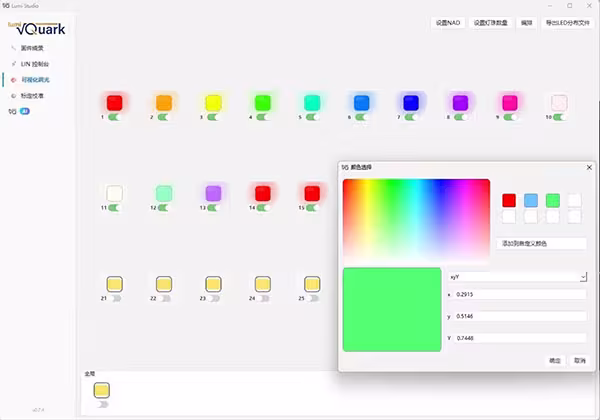Click the short button left of 导出LED分布文件
600x420 pixels.
click(x=527, y=23)
